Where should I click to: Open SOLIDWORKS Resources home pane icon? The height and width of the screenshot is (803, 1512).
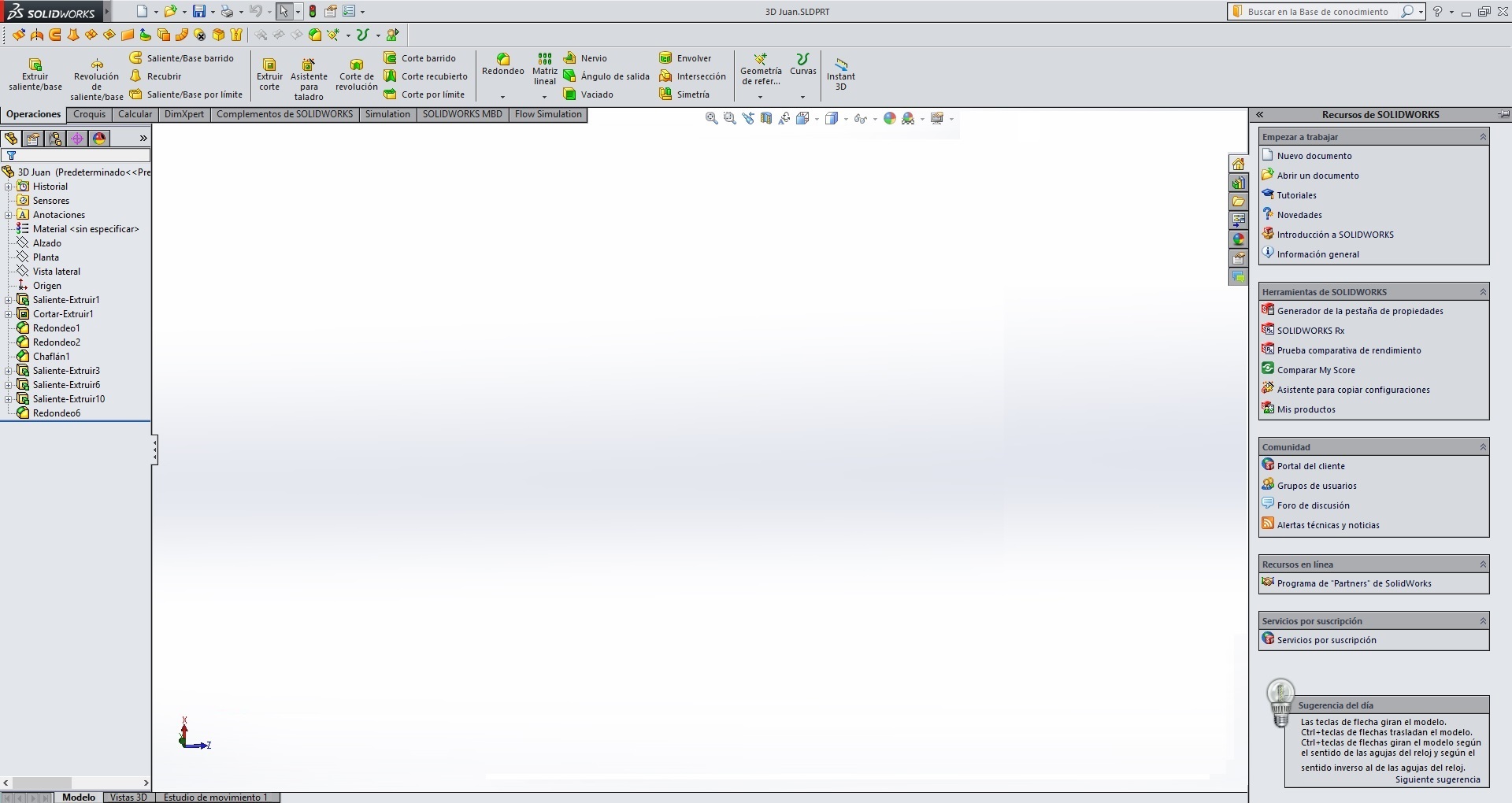coord(1238,164)
